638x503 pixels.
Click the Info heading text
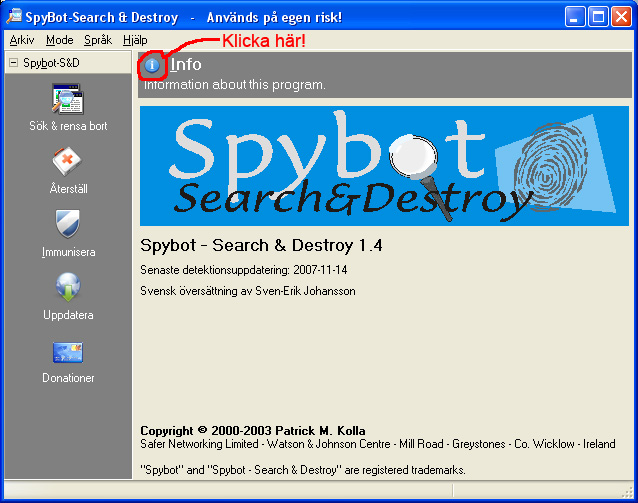pos(186,64)
